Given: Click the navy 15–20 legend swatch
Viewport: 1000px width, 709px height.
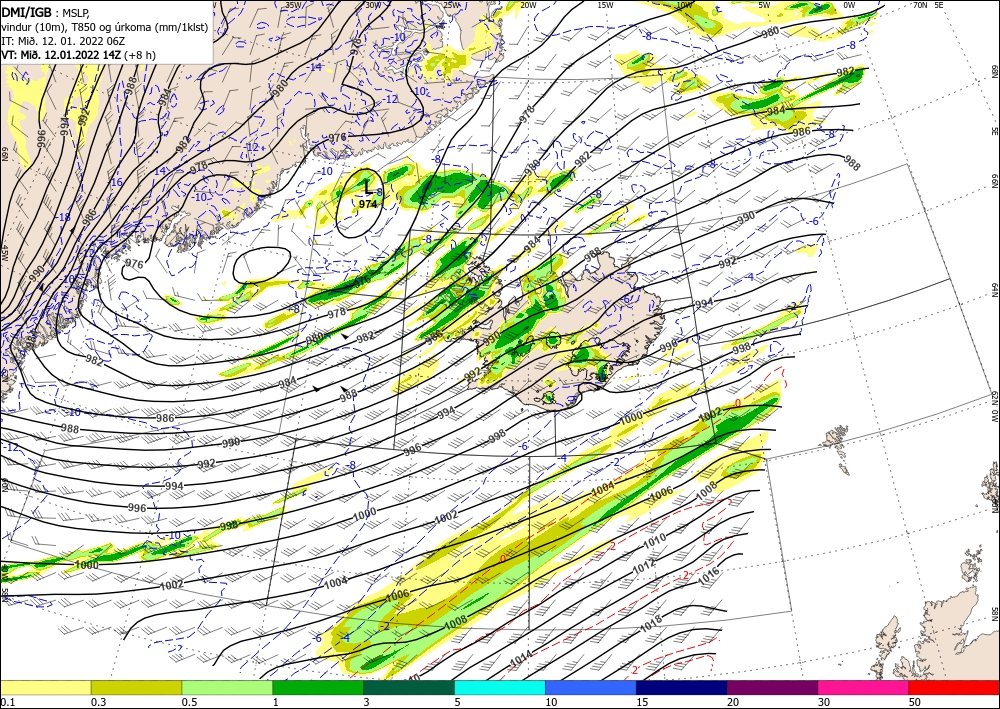Looking at the screenshot, I should coord(682,687).
